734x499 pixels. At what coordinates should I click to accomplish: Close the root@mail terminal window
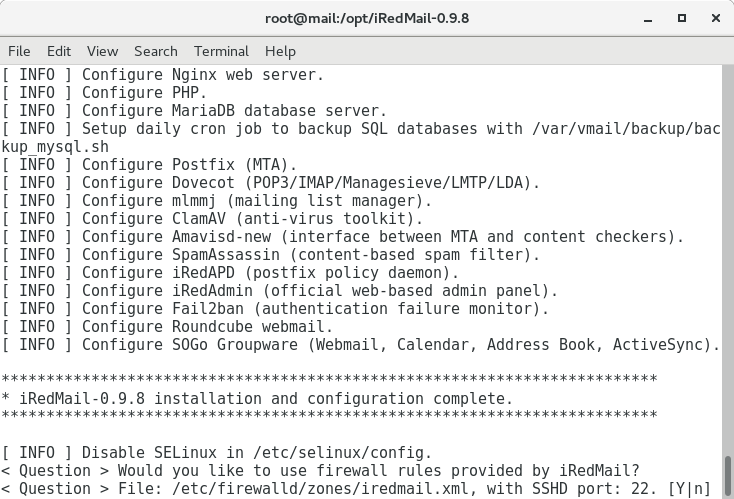pyautogui.click(x=716, y=18)
